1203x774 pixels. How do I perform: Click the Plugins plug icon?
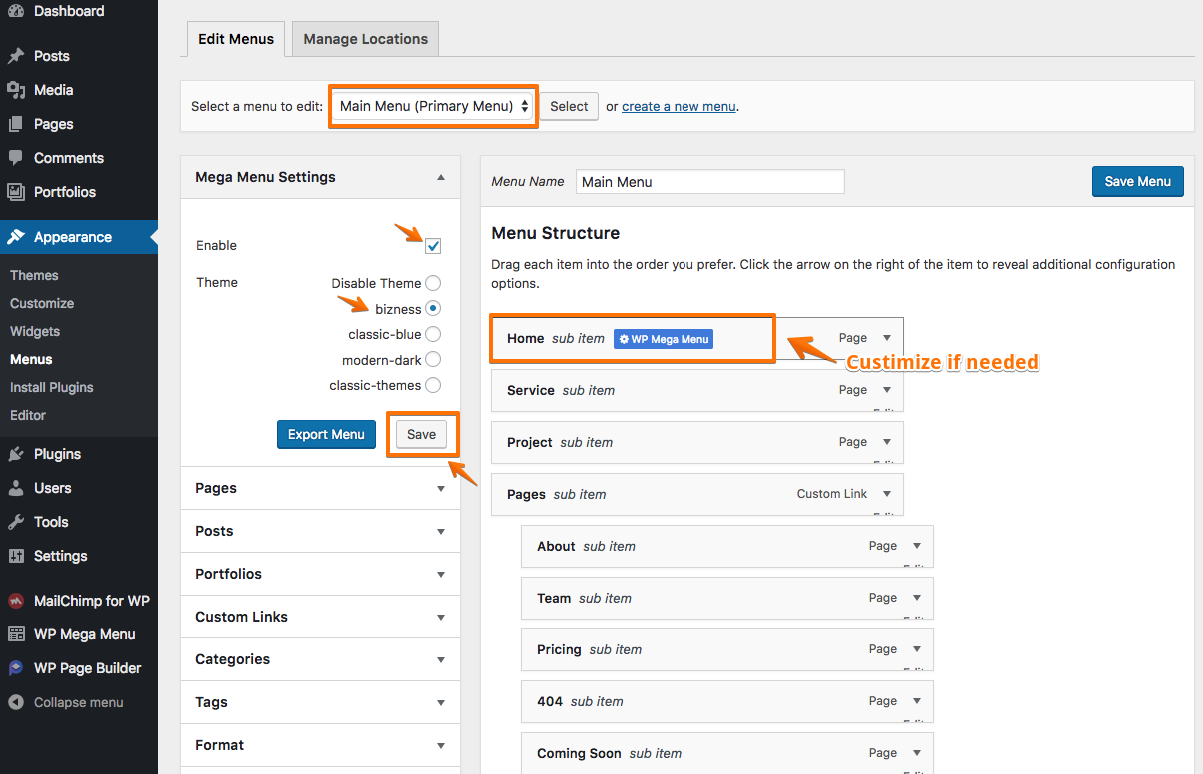(16, 454)
